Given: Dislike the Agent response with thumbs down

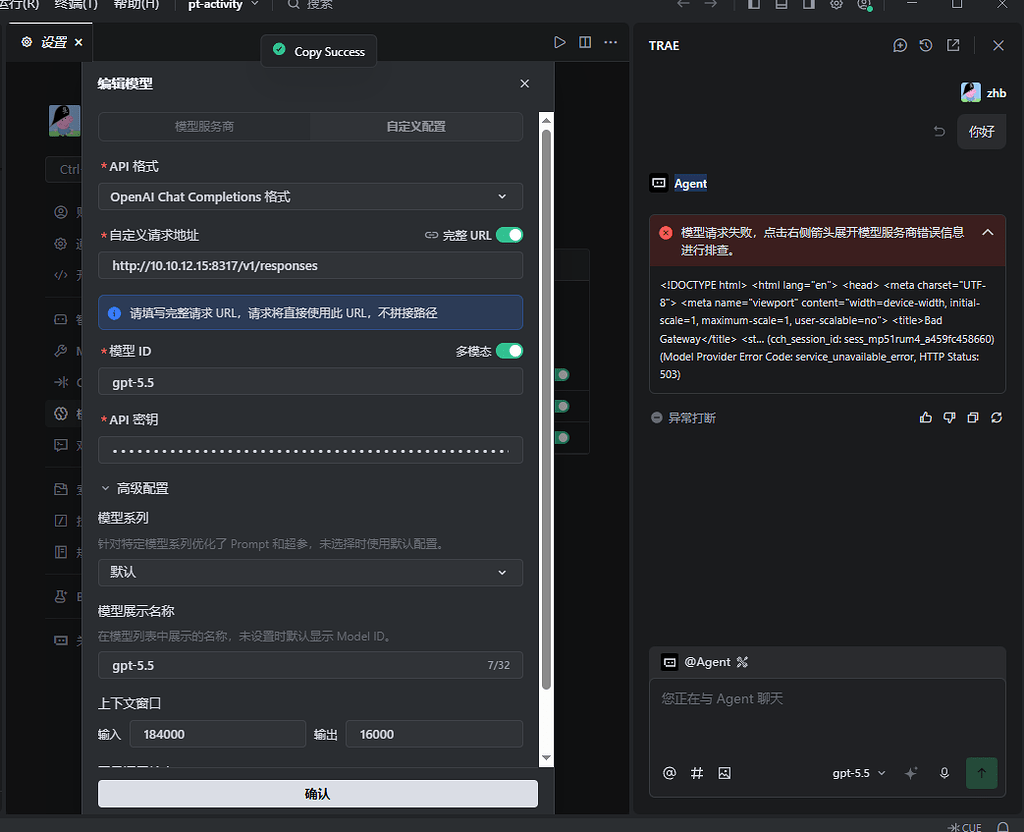Looking at the screenshot, I should (950, 417).
